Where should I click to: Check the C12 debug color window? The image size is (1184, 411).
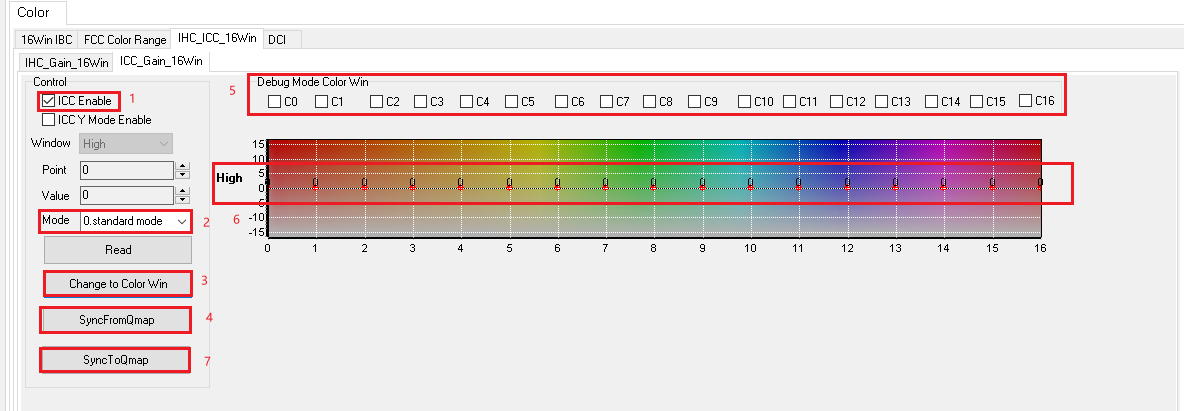click(x=837, y=101)
